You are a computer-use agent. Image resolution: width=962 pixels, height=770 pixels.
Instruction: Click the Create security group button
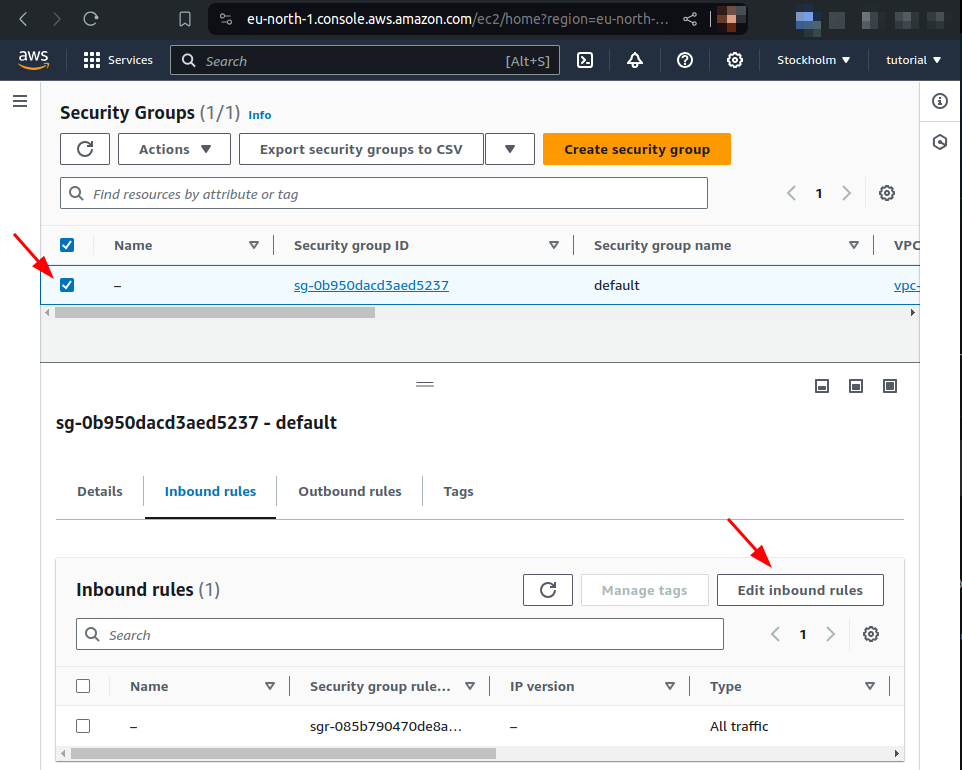[x=637, y=148]
